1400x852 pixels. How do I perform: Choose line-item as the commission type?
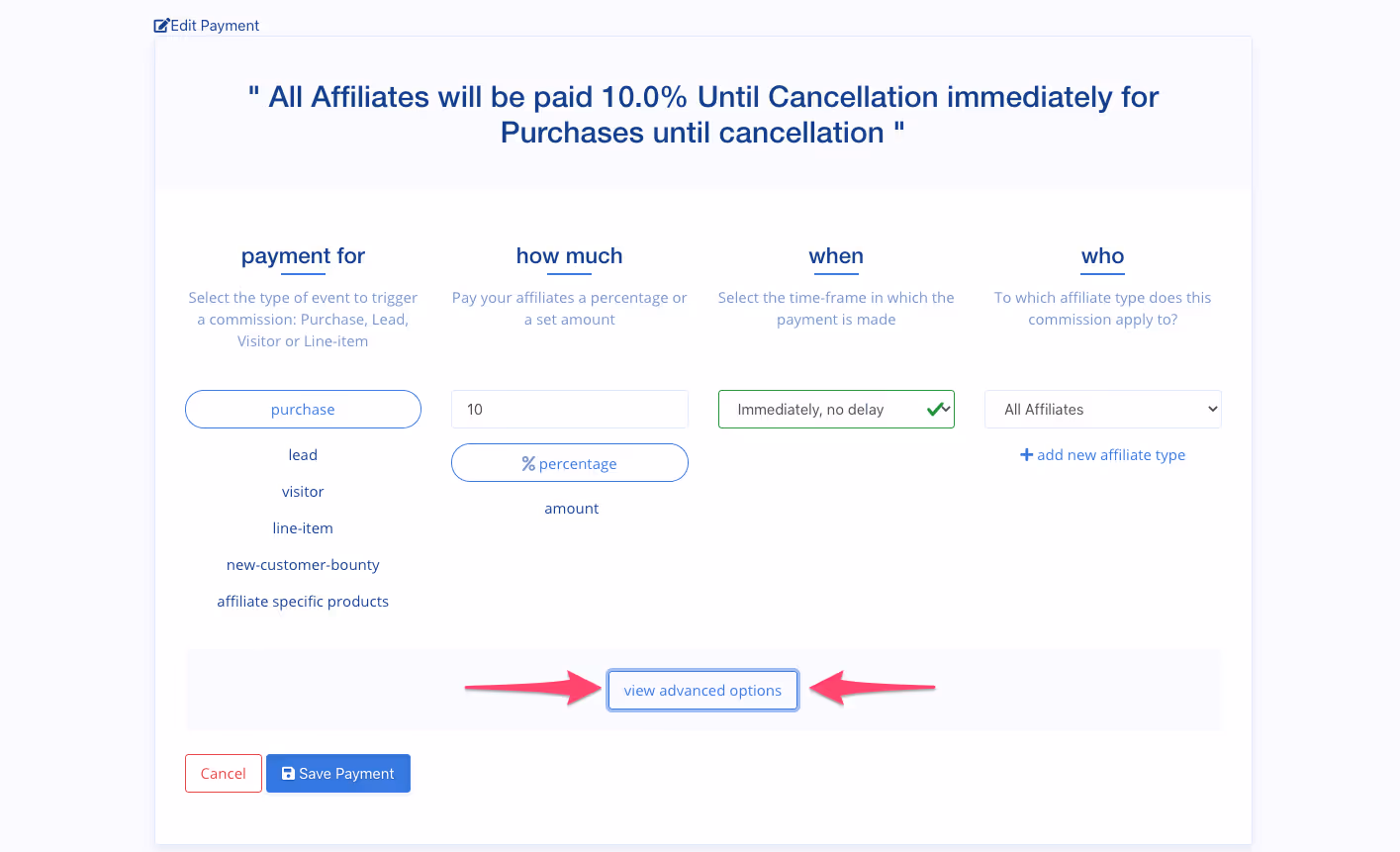[303, 527]
